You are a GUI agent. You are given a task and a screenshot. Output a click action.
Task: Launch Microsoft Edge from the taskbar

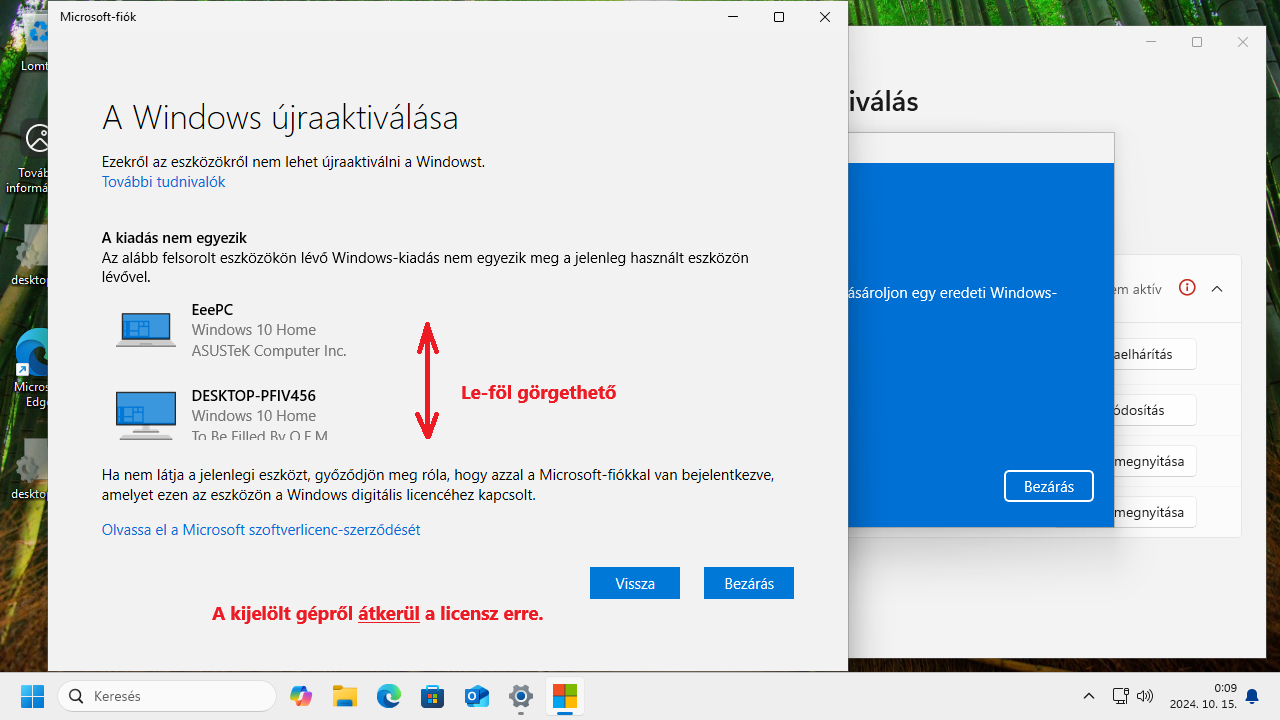[x=389, y=696]
